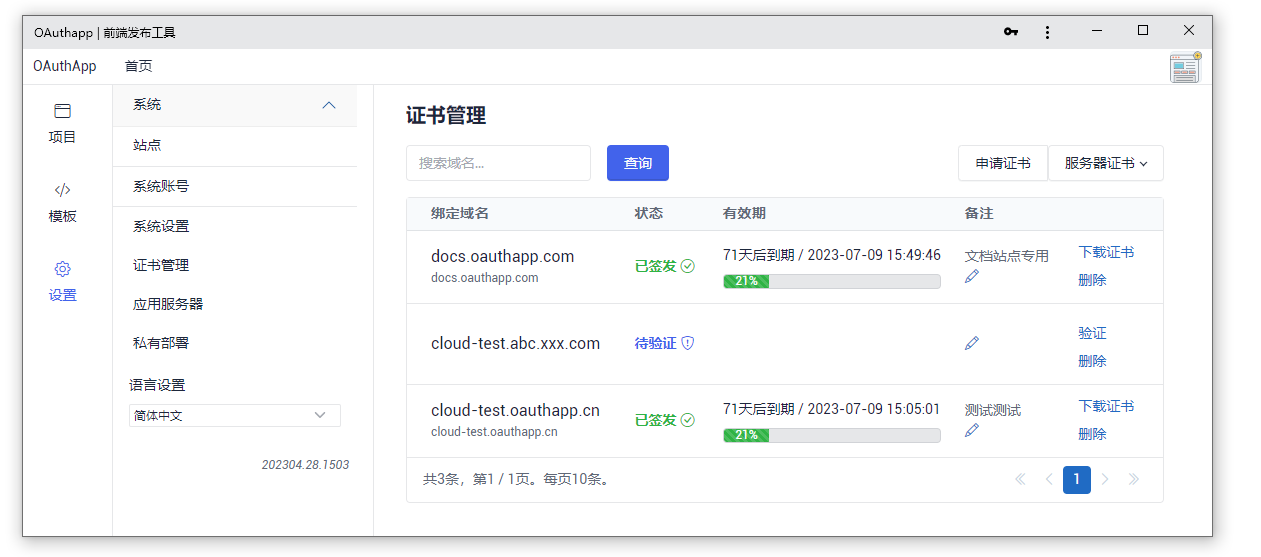
Task: Click the 测试测试 note text
Action: pyautogui.click(x=993, y=410)
